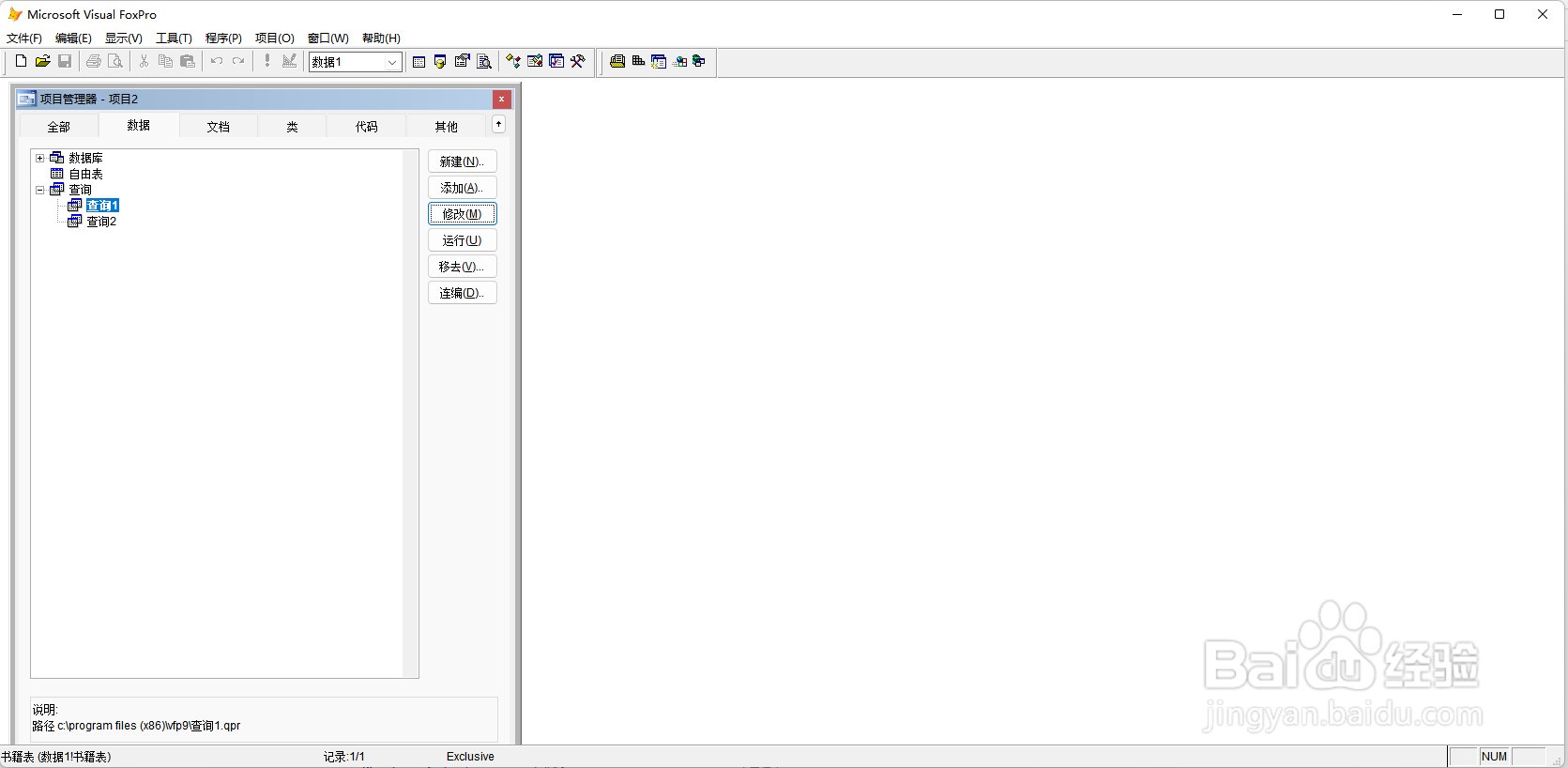This screenshot has width=1568, height=768.
Task: Click the Modify Form ruler icon
Action: [289, 61]
